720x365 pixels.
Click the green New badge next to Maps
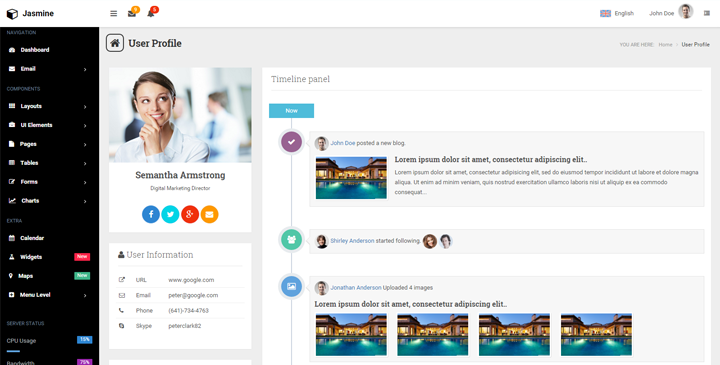(x=82, y=276)
